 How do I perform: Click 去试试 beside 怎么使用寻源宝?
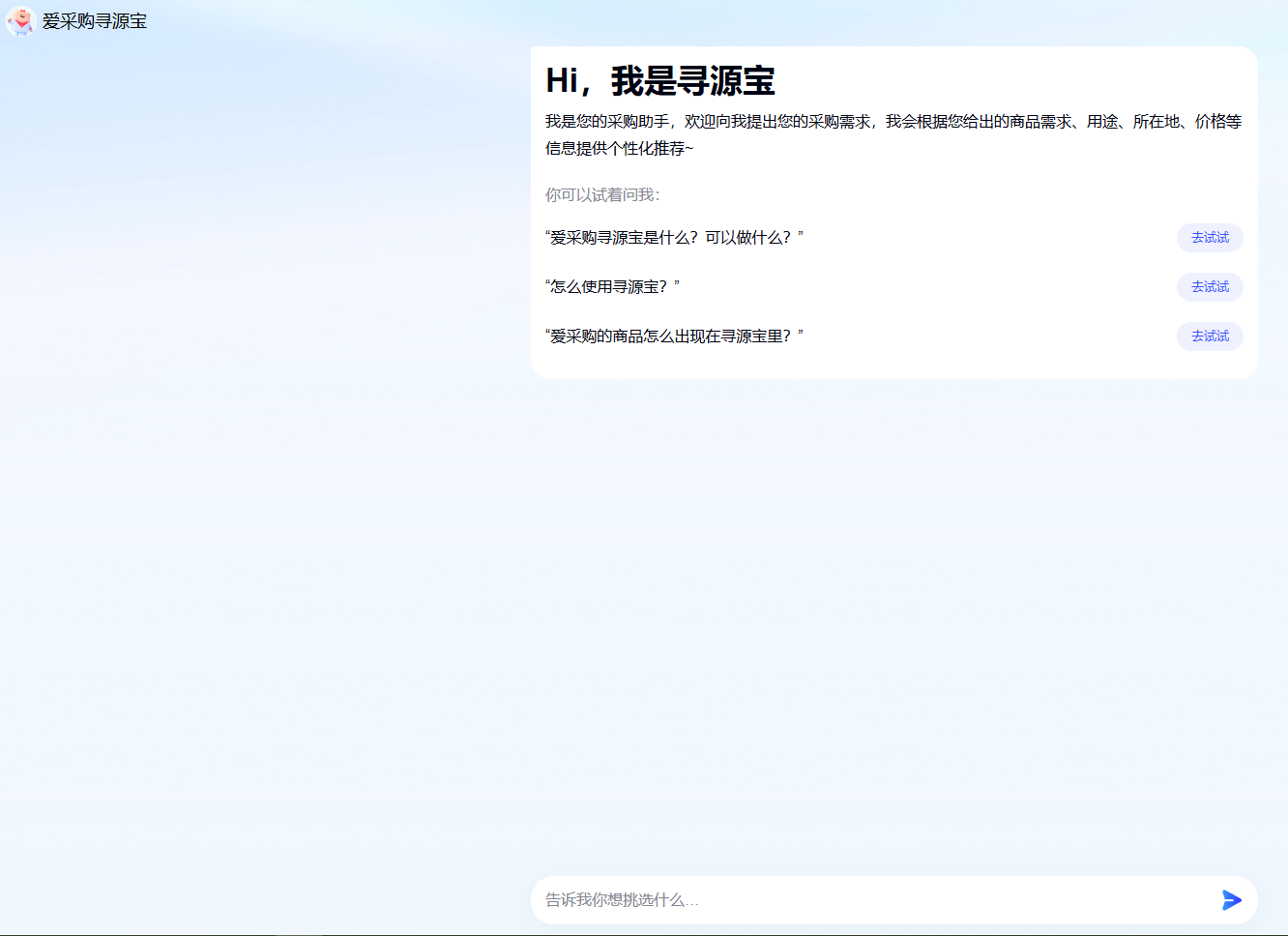[1210, 287]
